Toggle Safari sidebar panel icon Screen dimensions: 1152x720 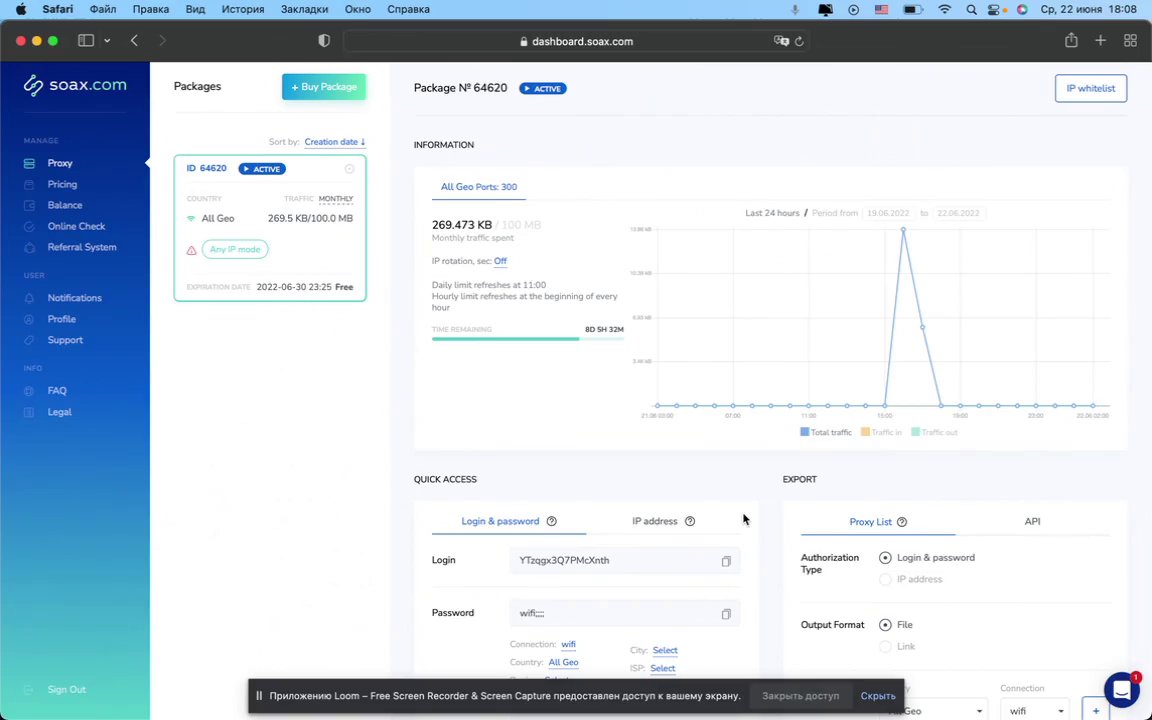point(86,40)
